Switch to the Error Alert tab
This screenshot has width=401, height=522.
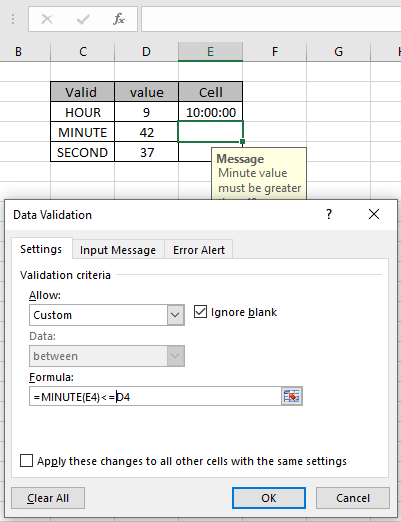[199, 250]
